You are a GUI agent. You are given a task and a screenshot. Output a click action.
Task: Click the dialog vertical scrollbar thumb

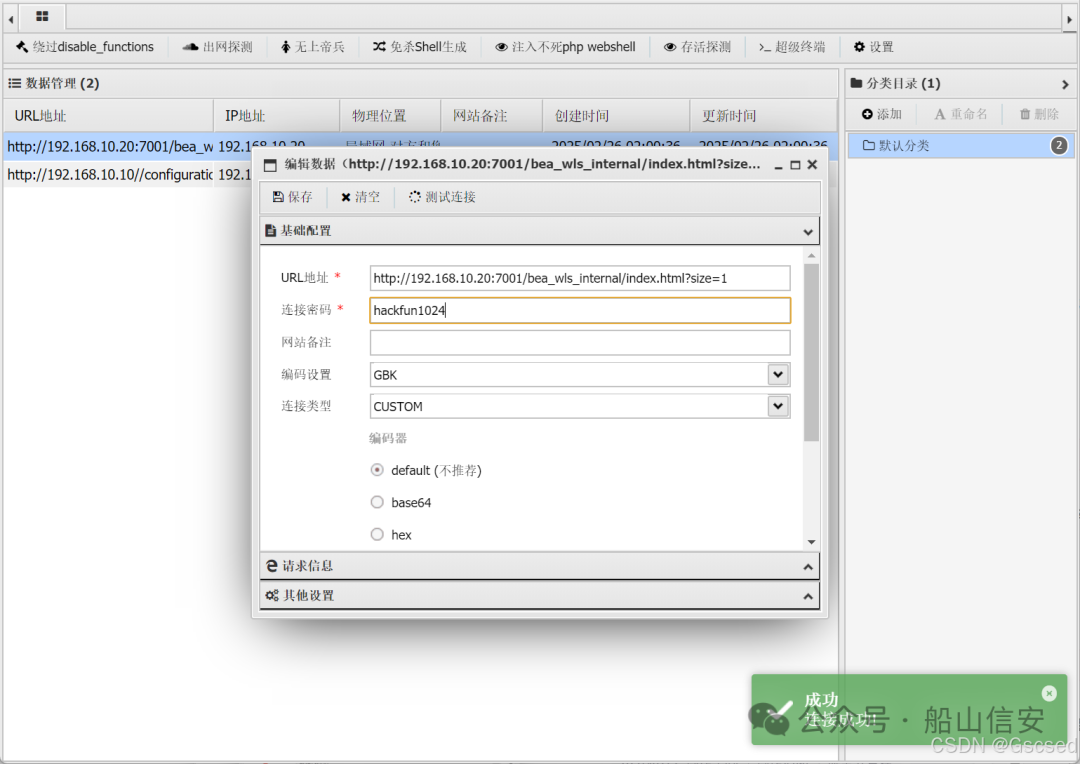[811, 352]
